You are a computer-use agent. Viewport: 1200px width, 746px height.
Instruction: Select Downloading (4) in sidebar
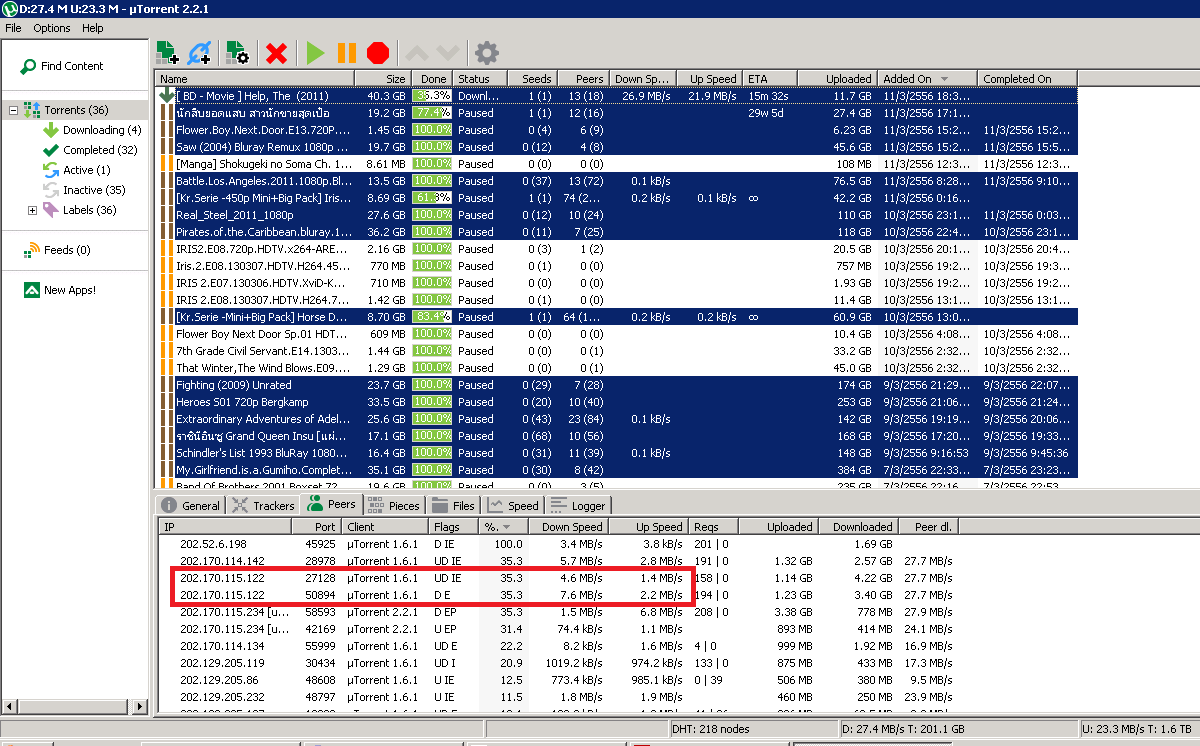click(x=102, y=130)
